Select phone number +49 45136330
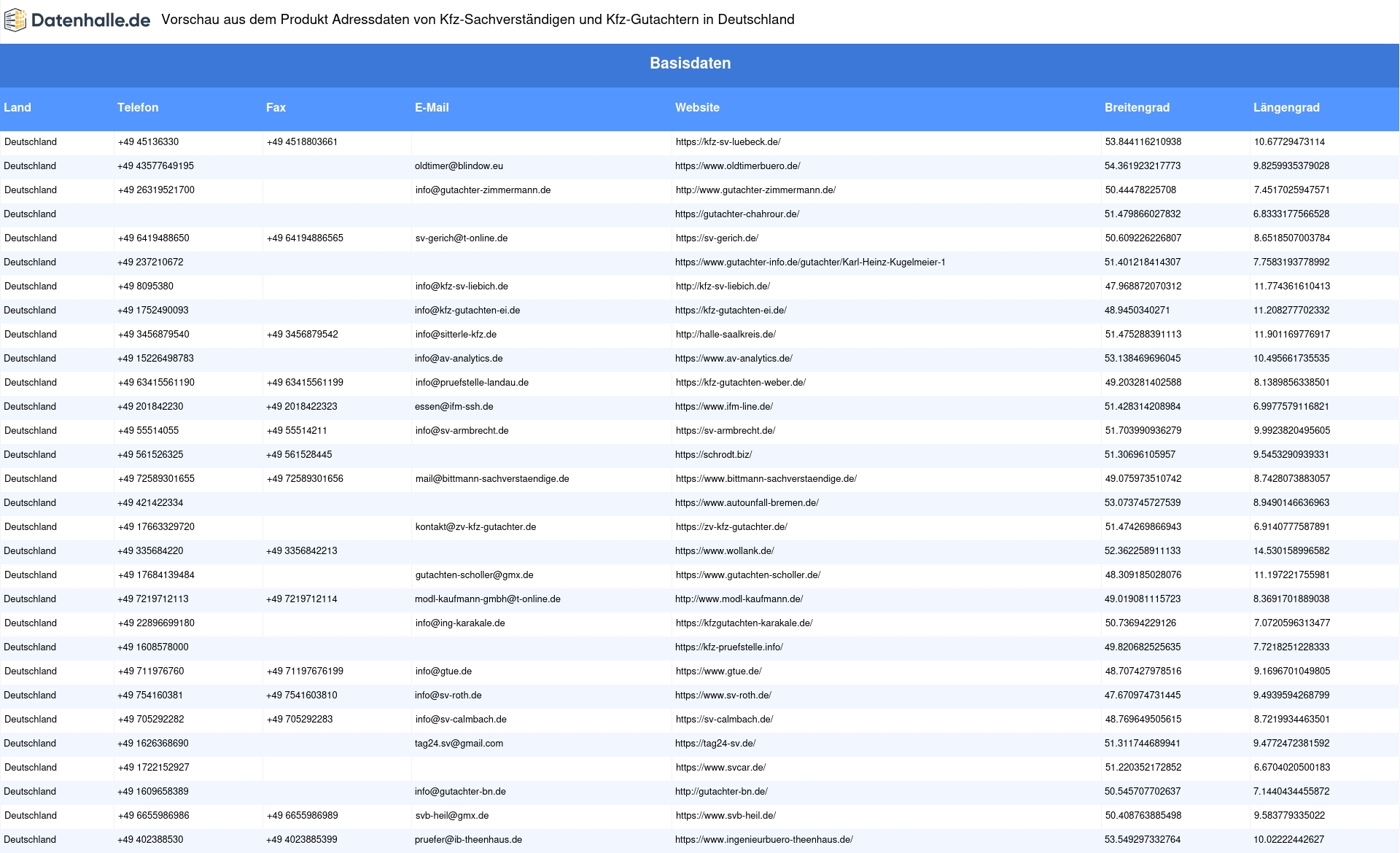 (x=148, y=142)
